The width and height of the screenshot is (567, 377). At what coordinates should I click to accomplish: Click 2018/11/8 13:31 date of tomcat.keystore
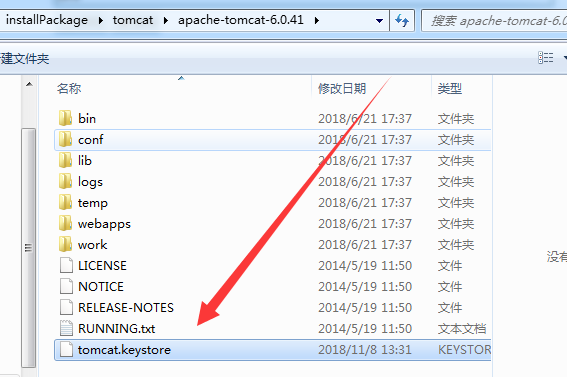click(364, 350)
